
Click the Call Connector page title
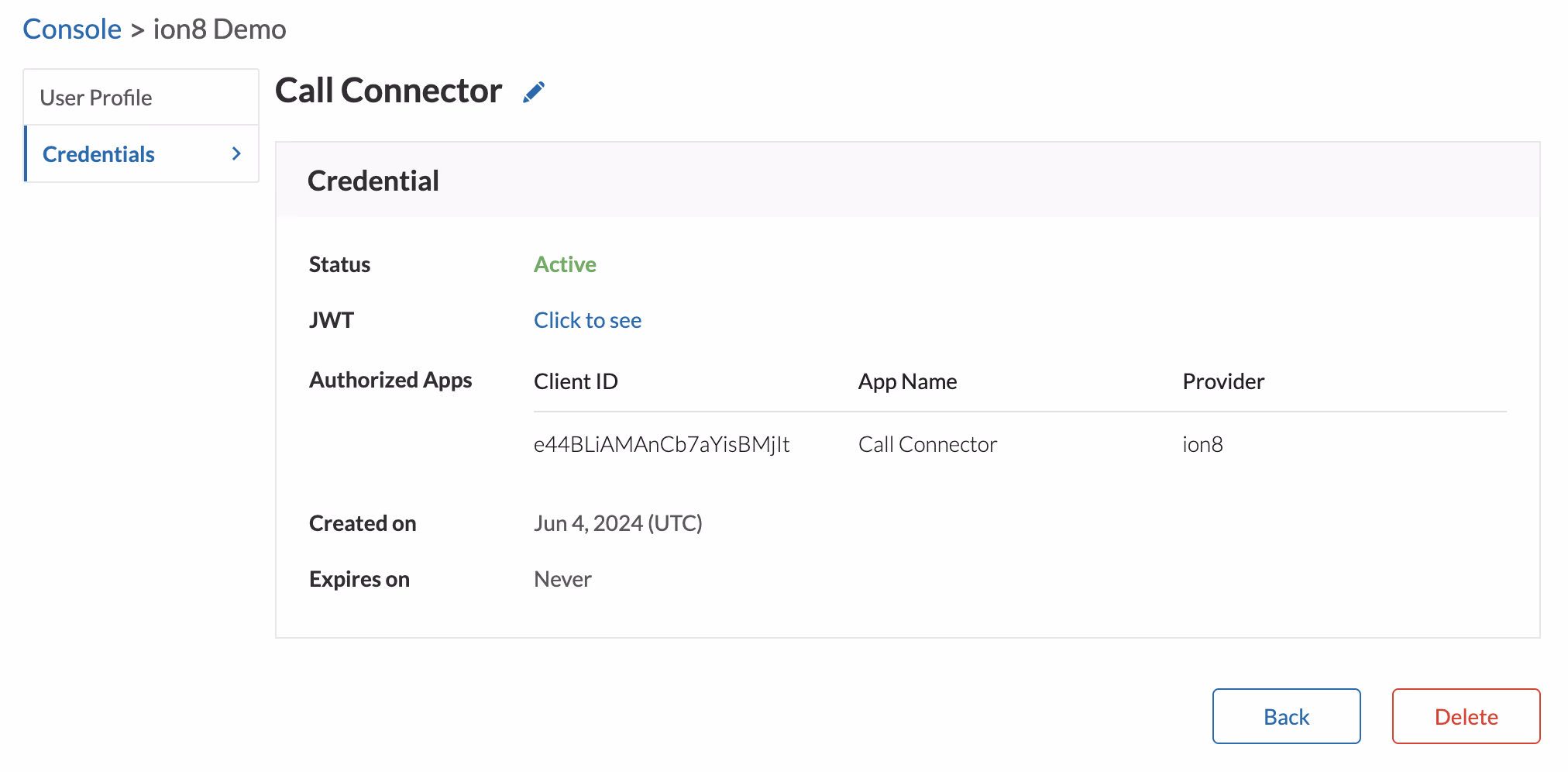click(388, 90)
